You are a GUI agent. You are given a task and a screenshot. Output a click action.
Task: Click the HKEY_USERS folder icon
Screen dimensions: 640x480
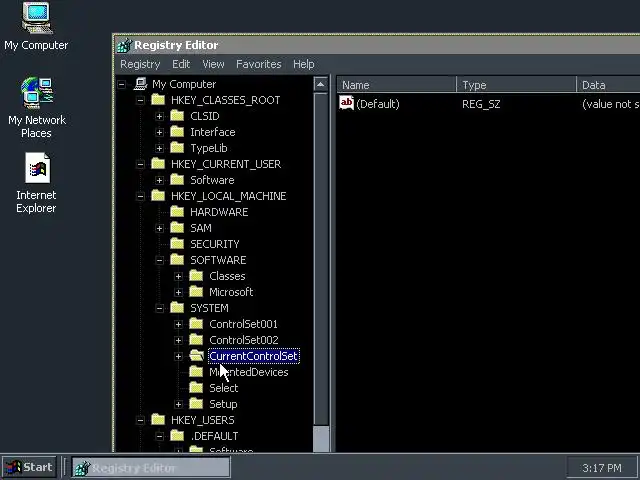tap(158, 420)
